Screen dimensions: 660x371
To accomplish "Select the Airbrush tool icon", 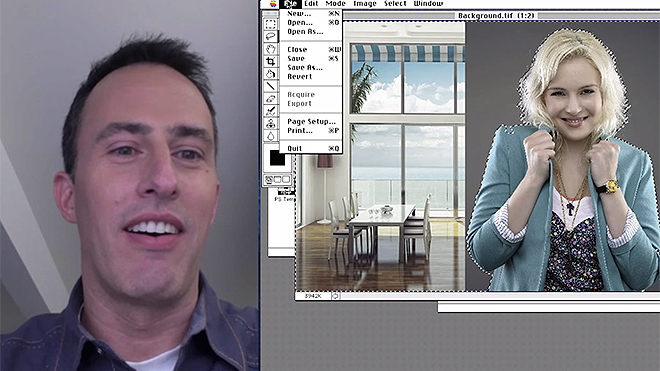I will click(271, 111).
